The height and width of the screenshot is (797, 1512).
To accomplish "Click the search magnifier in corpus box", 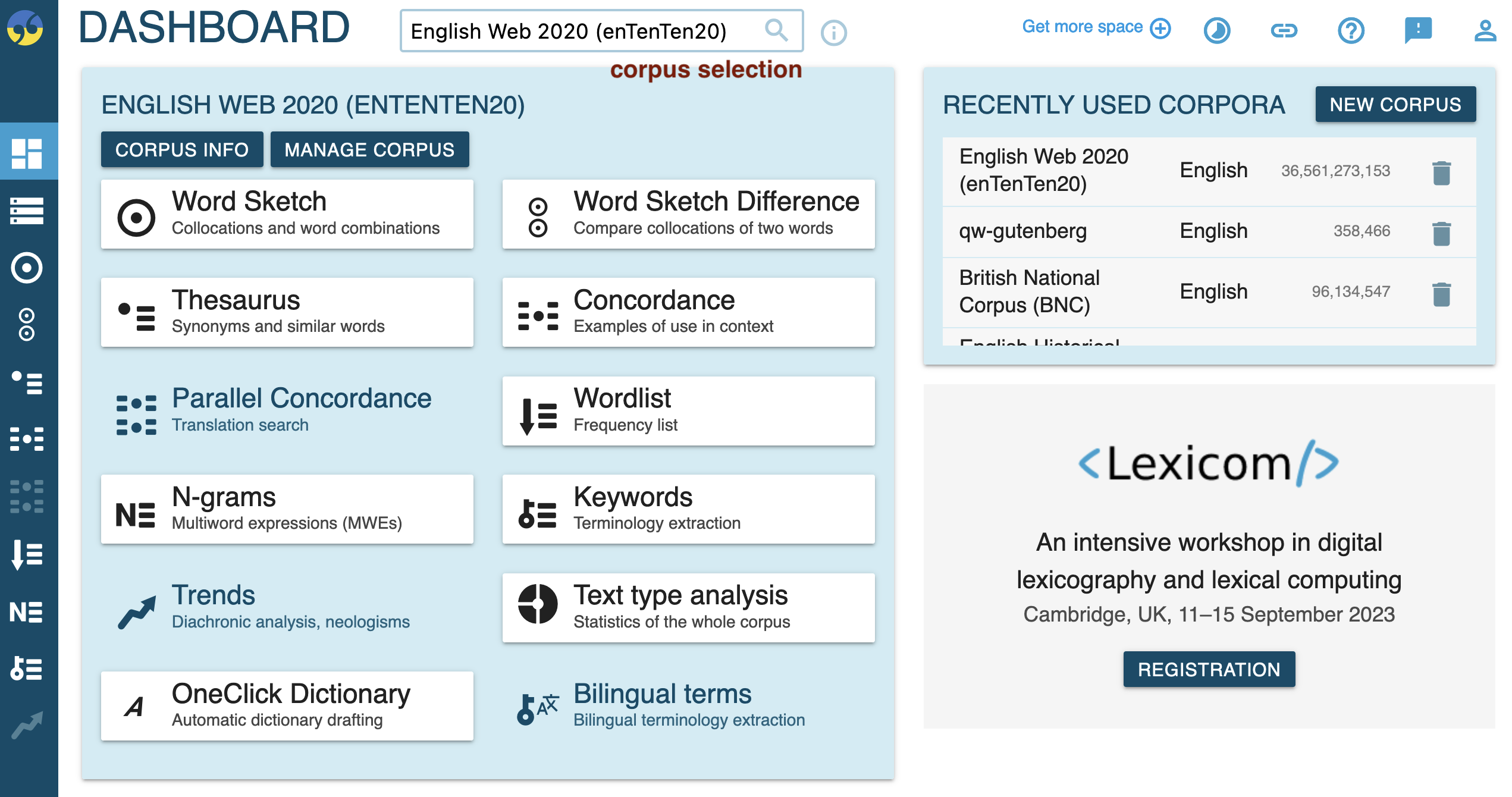I will pos(776,30).
